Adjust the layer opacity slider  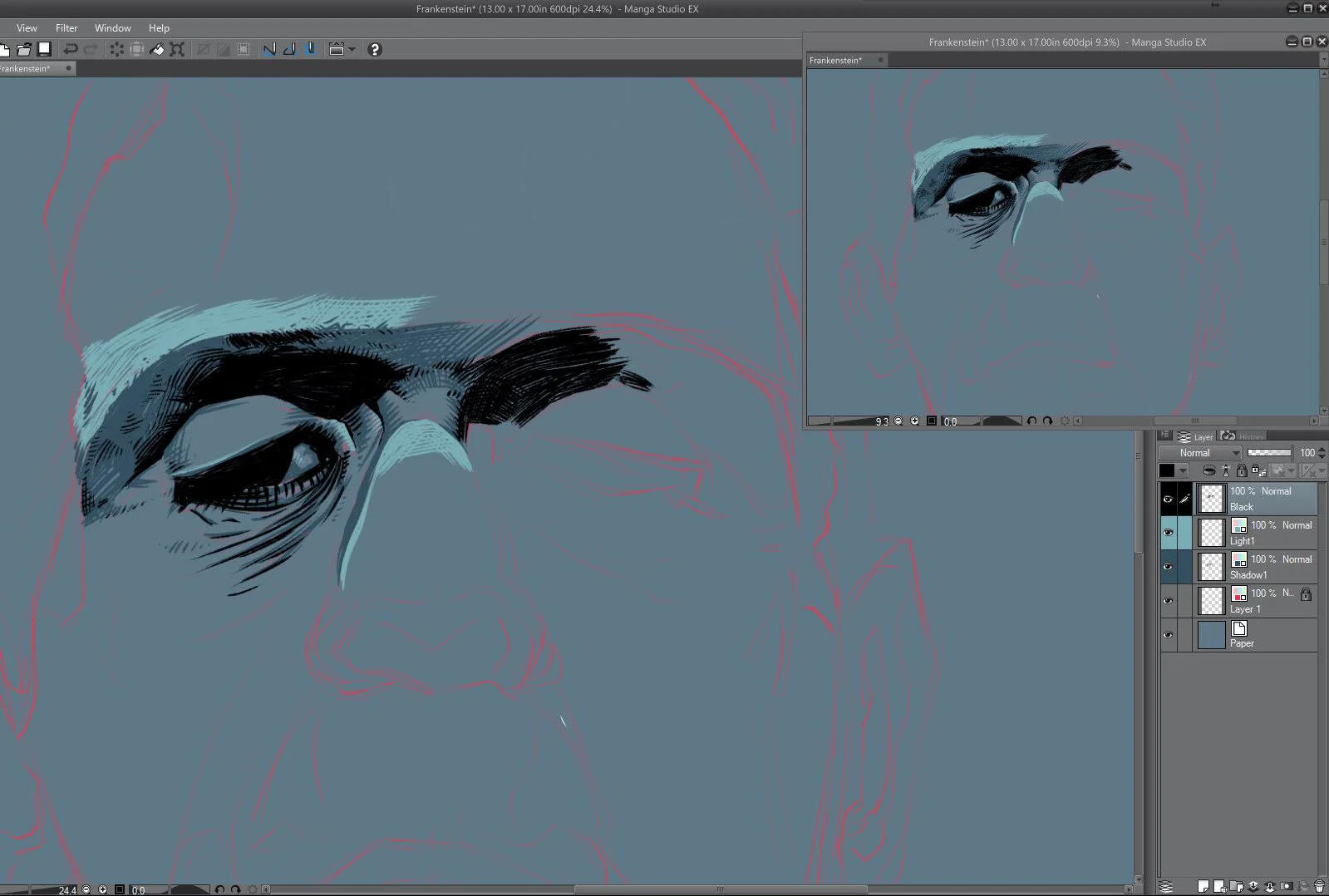point(1269,453)
